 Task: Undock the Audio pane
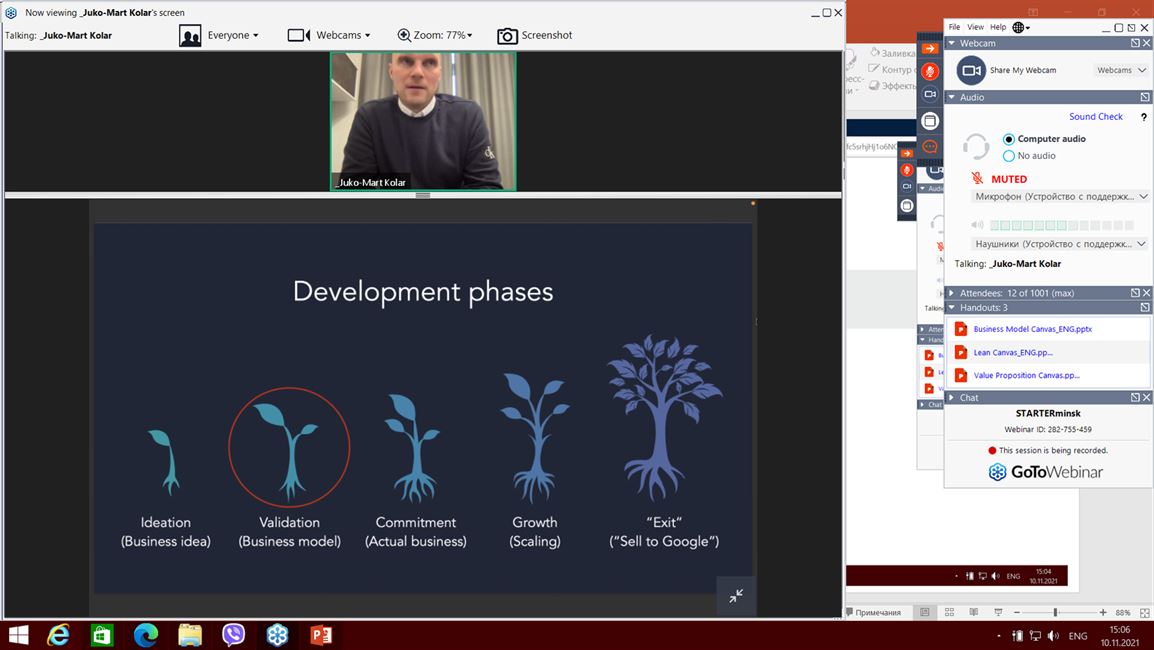[1144, 97]
